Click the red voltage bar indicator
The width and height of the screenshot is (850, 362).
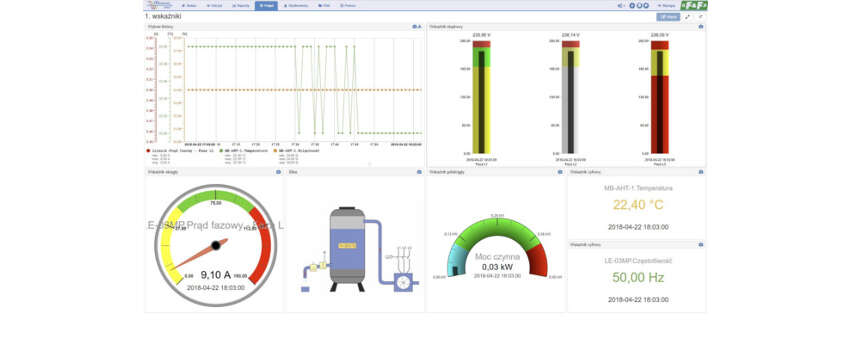(660, 97)
